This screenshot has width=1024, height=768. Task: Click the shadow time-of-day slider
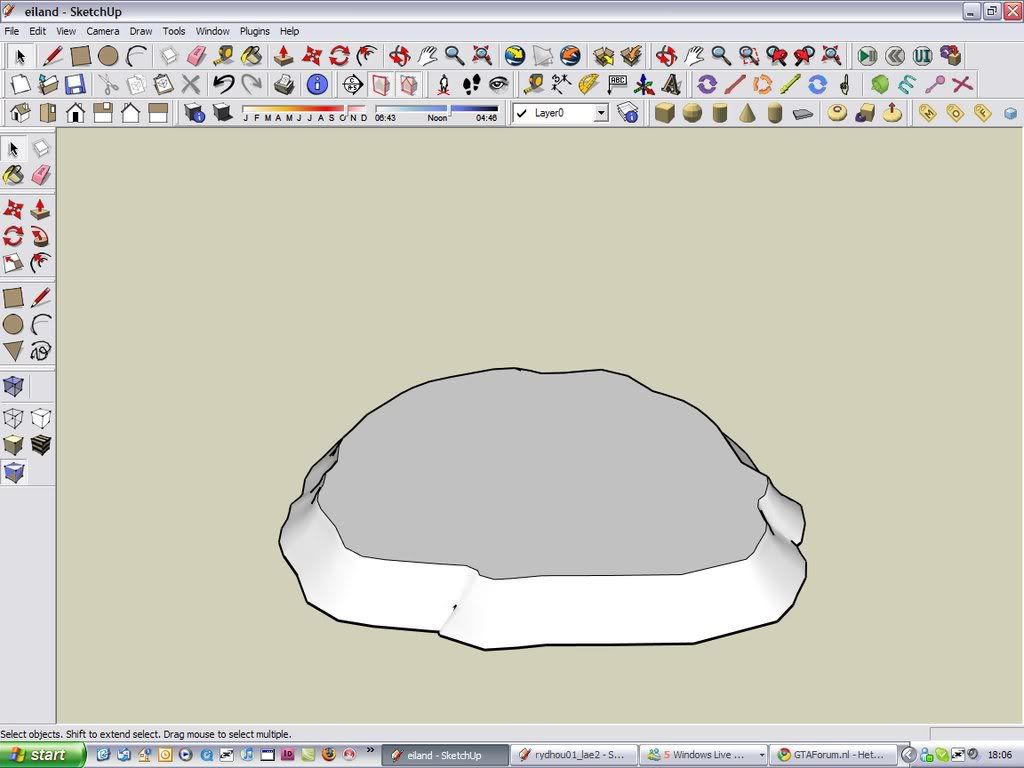coord(436,112)
